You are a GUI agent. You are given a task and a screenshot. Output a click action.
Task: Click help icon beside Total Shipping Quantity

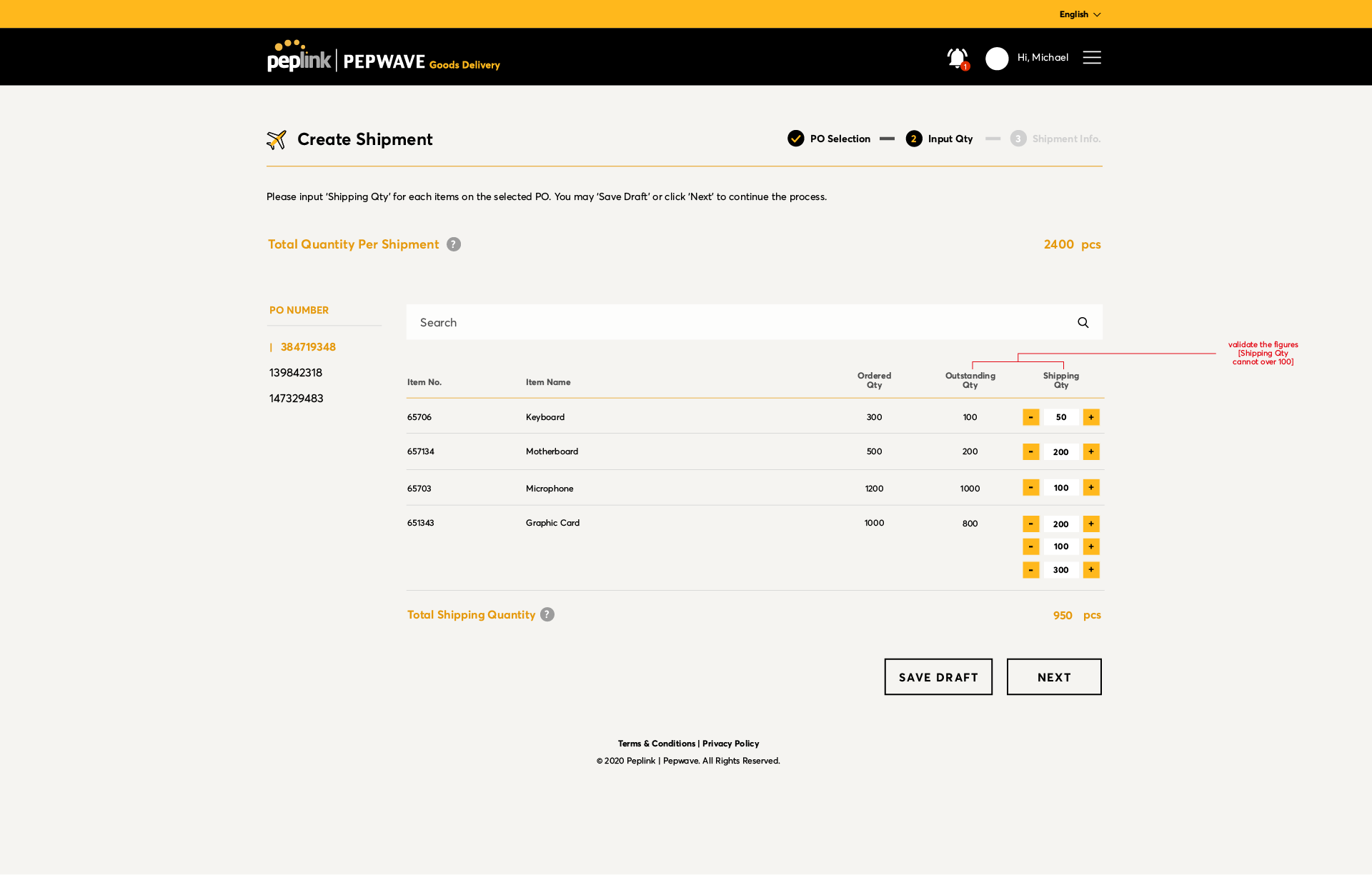(547, 614)
